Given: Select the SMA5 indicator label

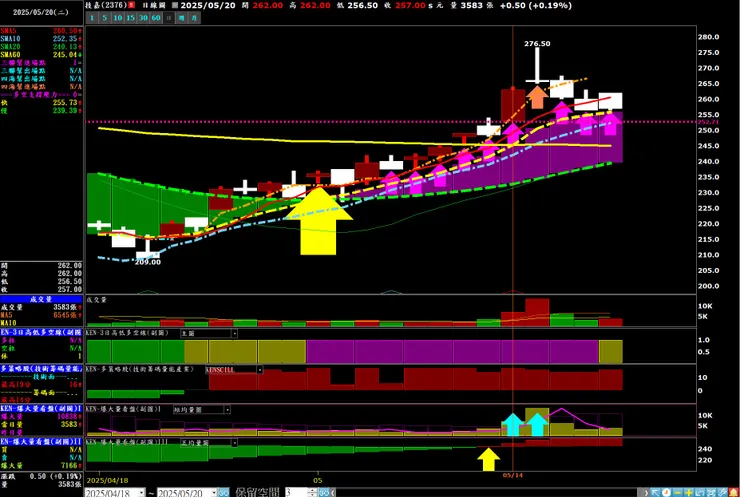Looking at the screenshot, I should tap(8, 31).
